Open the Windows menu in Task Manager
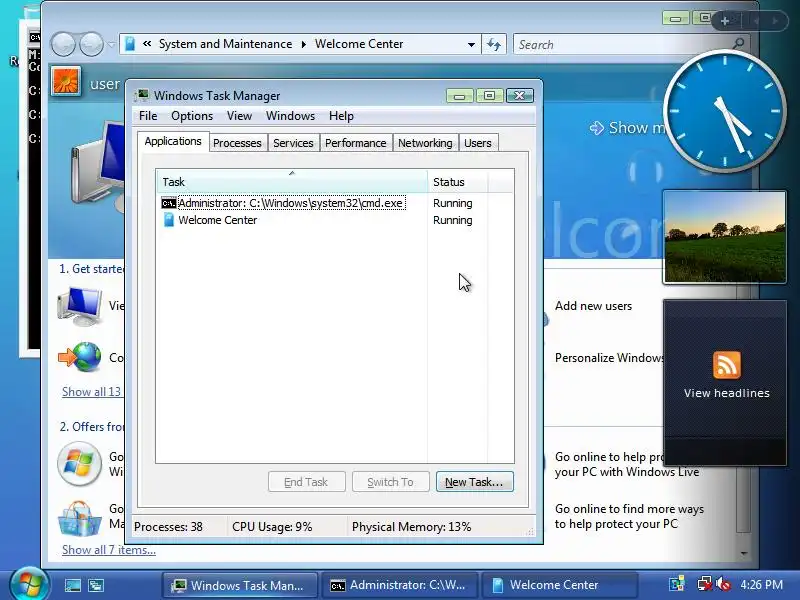Viewport: 800px width, 600px height. (290, 116)
